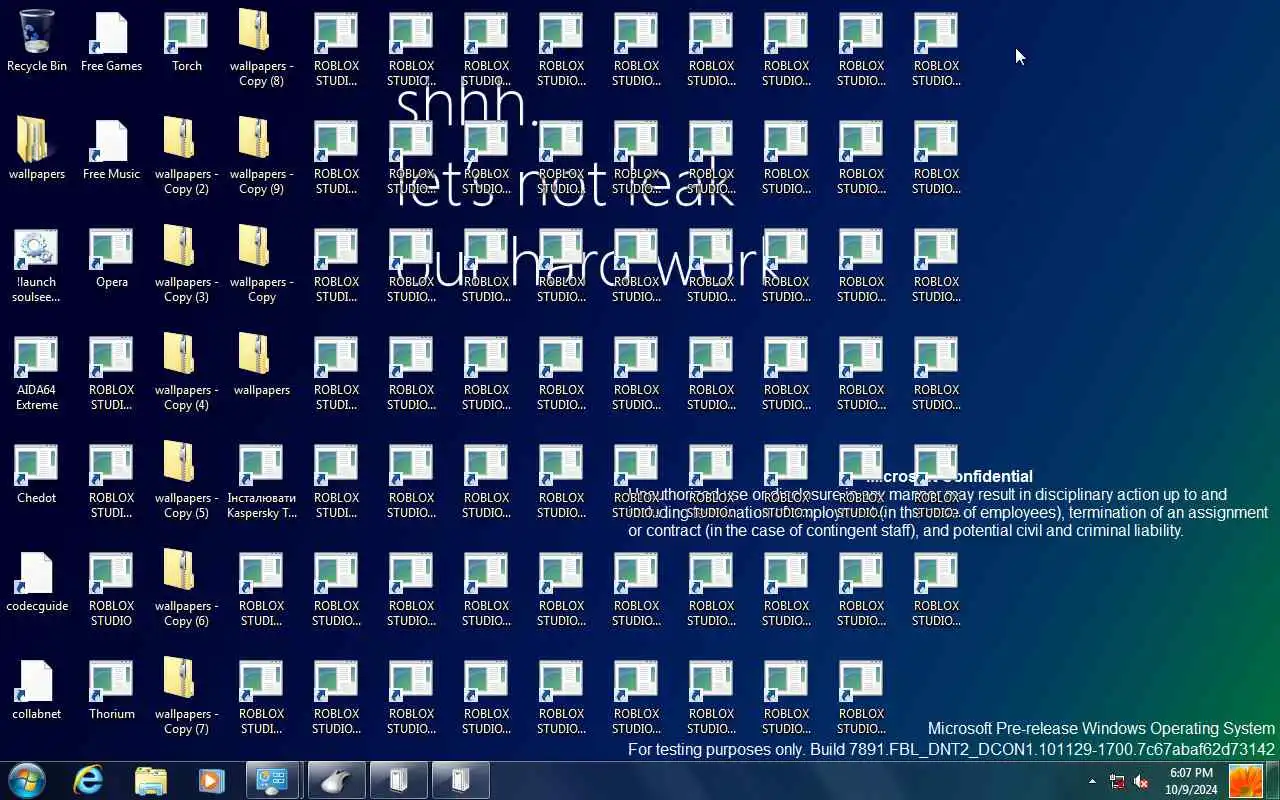Select the wallpapers - Copy (4) folder
Viewport: 1280px width, 800px height.
(x=186, y=372)
